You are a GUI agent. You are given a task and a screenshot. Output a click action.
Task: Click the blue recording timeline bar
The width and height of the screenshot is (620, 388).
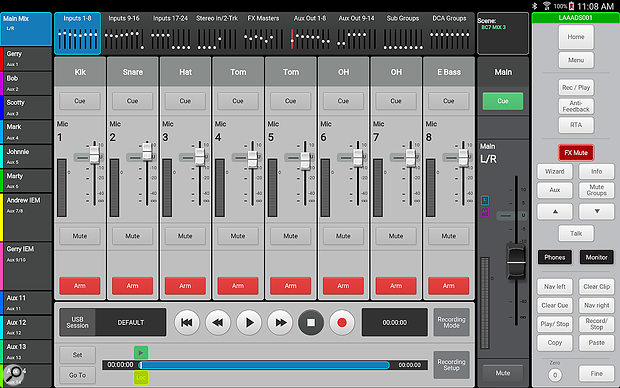point(265,365)
